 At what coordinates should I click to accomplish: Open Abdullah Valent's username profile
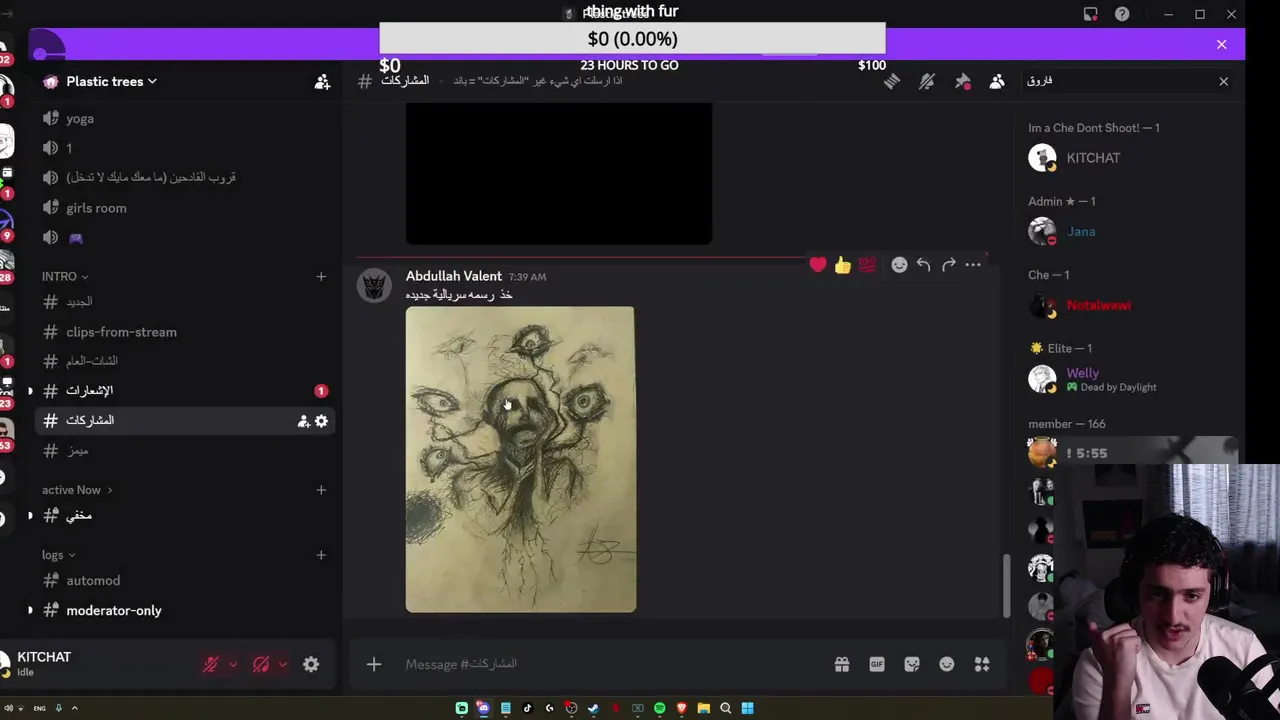pos(453,276)
